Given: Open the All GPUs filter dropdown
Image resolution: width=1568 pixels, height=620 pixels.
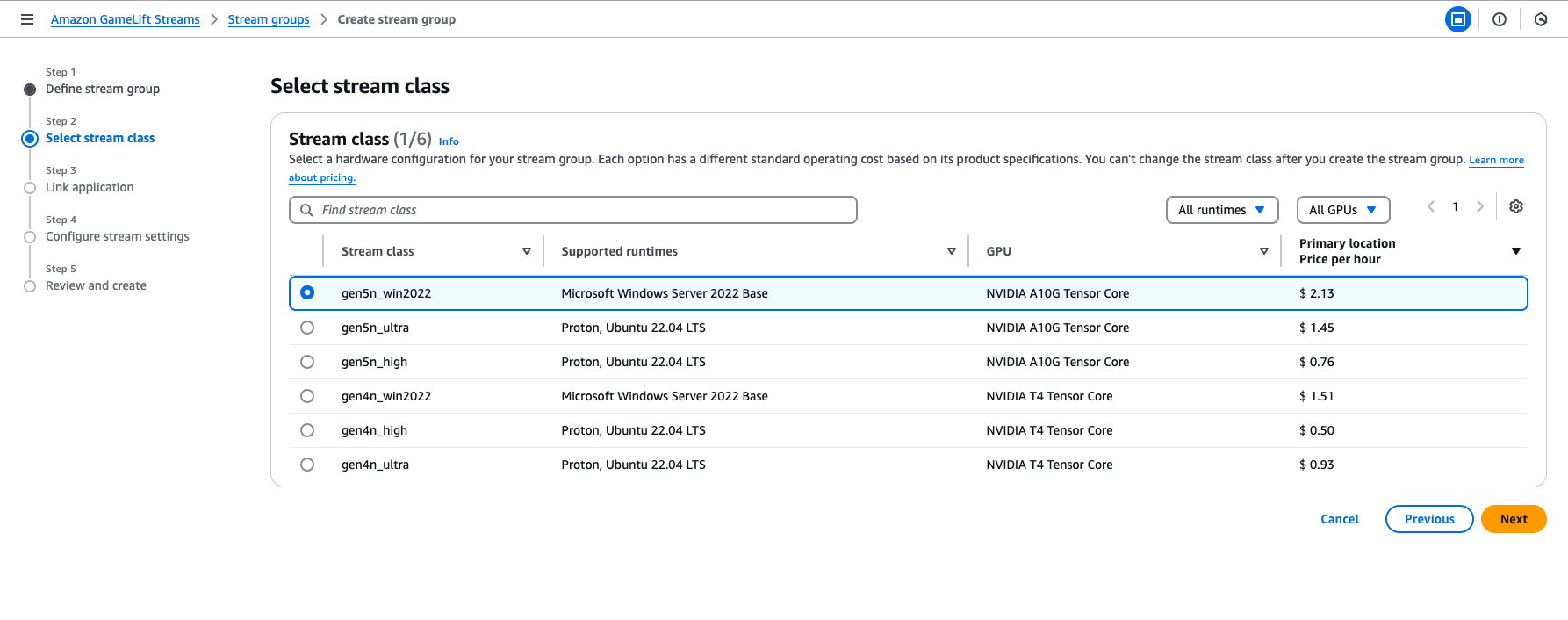Looking at the screenshot, I should point(1342,210).
